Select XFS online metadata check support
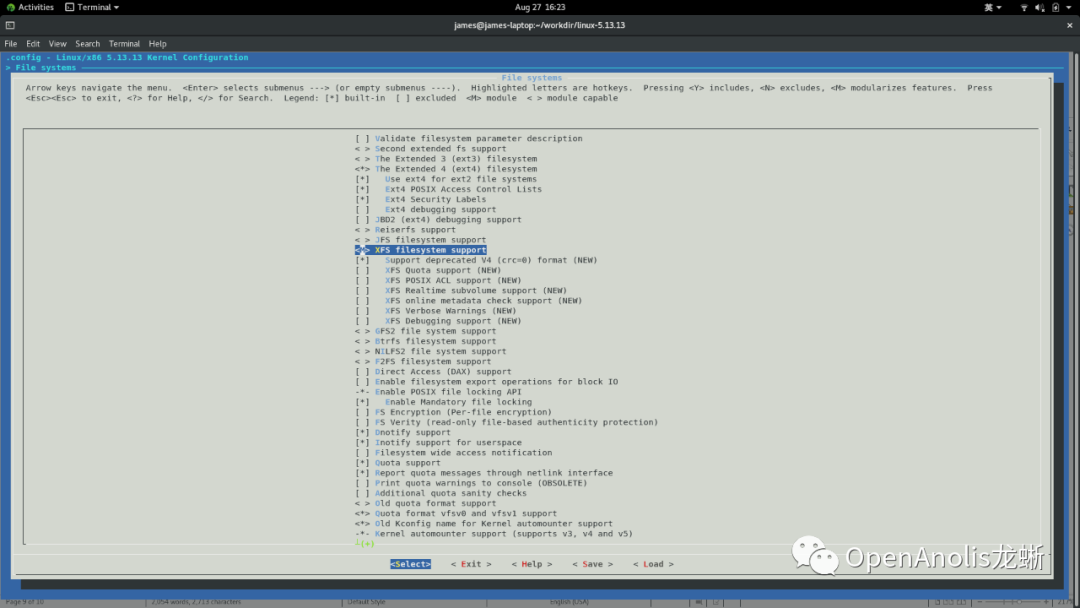The height and width of the screenshot is (608, 1080). pyautogui.click(x=468, y=300)
